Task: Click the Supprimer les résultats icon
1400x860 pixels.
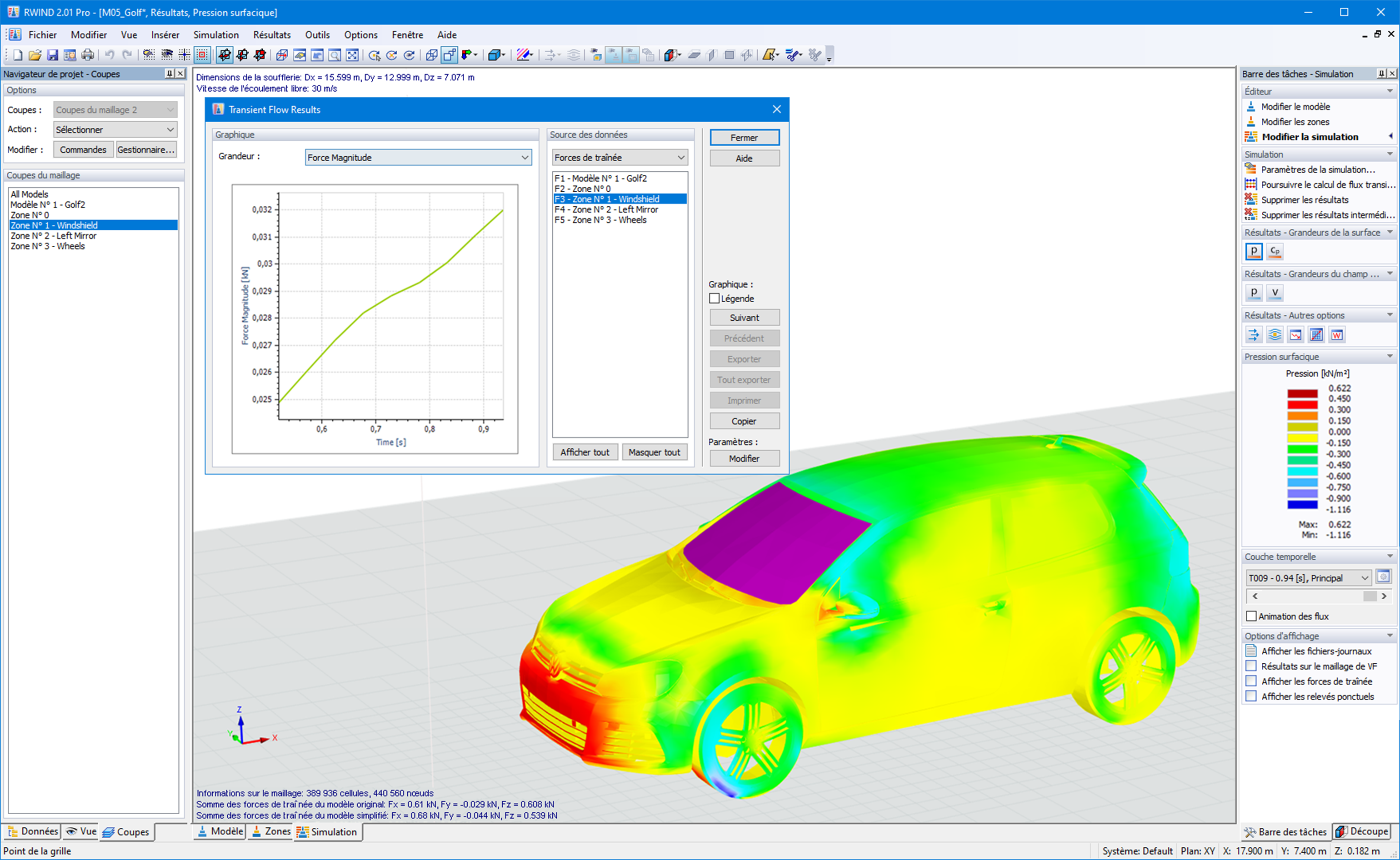Action: (x=1250, y=199)
